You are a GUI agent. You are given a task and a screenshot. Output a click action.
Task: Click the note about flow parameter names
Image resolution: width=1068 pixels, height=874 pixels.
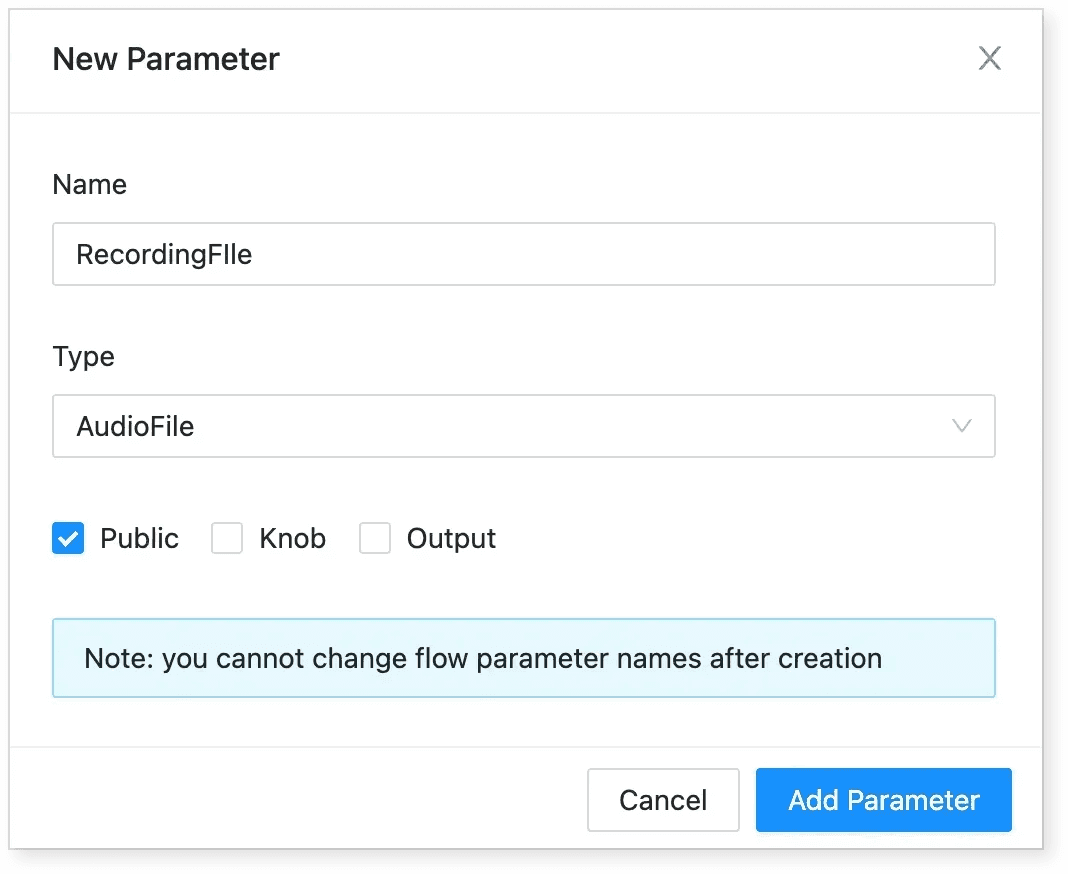pyautogui.click(x=523, y=658)
